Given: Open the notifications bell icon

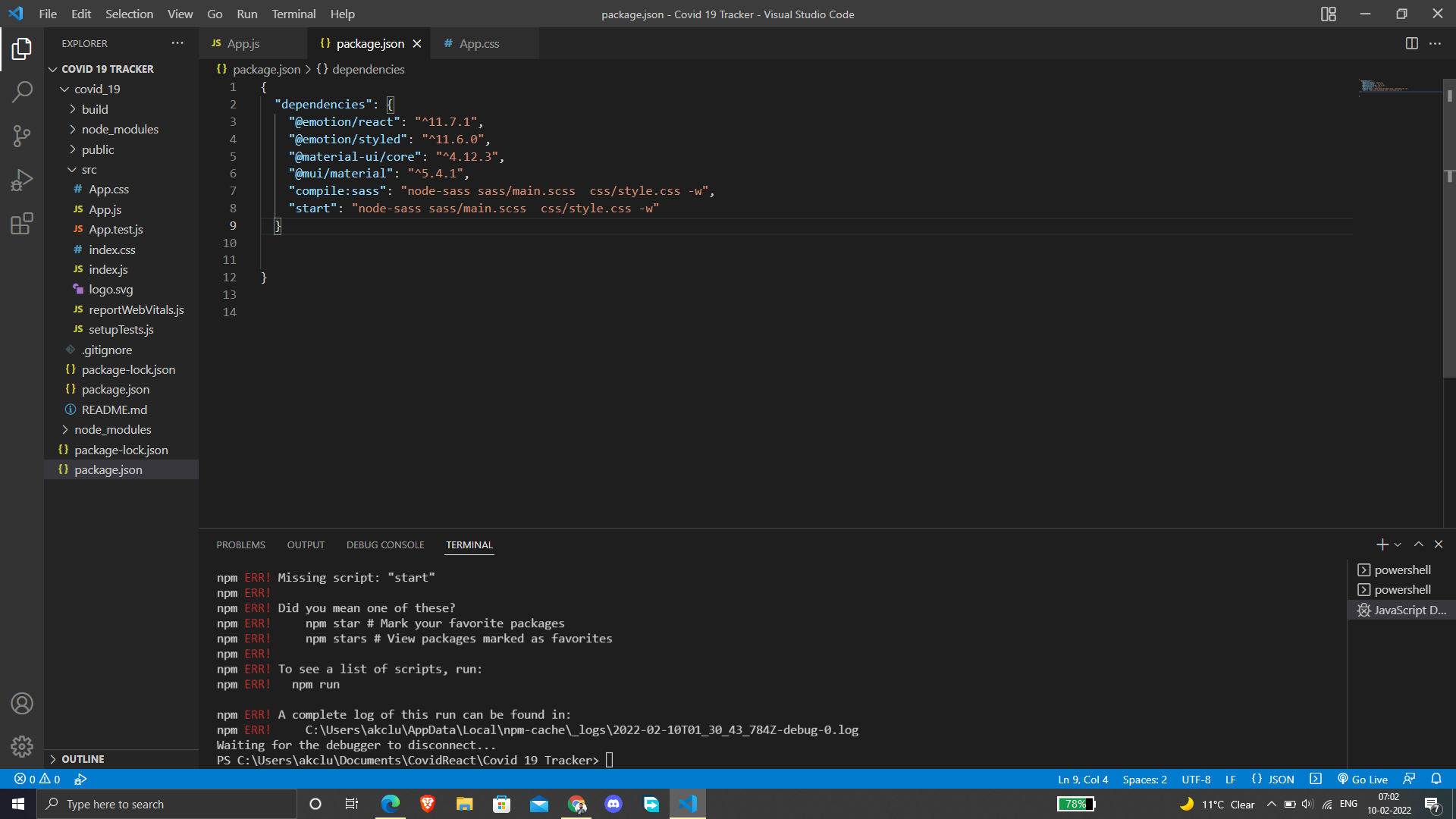Looking at the screenshot, I should (1436, 779).
